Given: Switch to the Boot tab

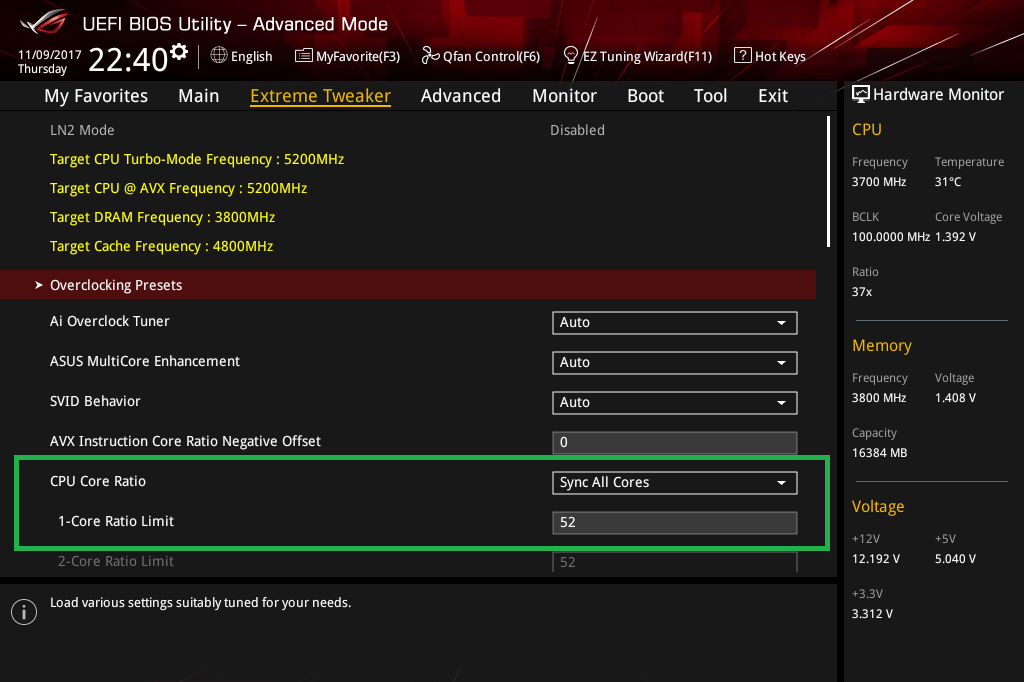Looking at the screenshot, I should tap(645, 96).
